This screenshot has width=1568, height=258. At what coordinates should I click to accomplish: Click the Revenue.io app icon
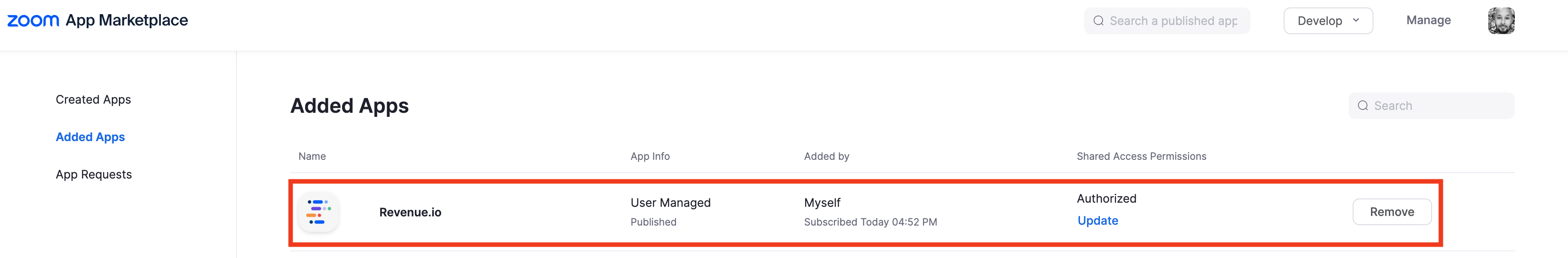tap(318, 212)
